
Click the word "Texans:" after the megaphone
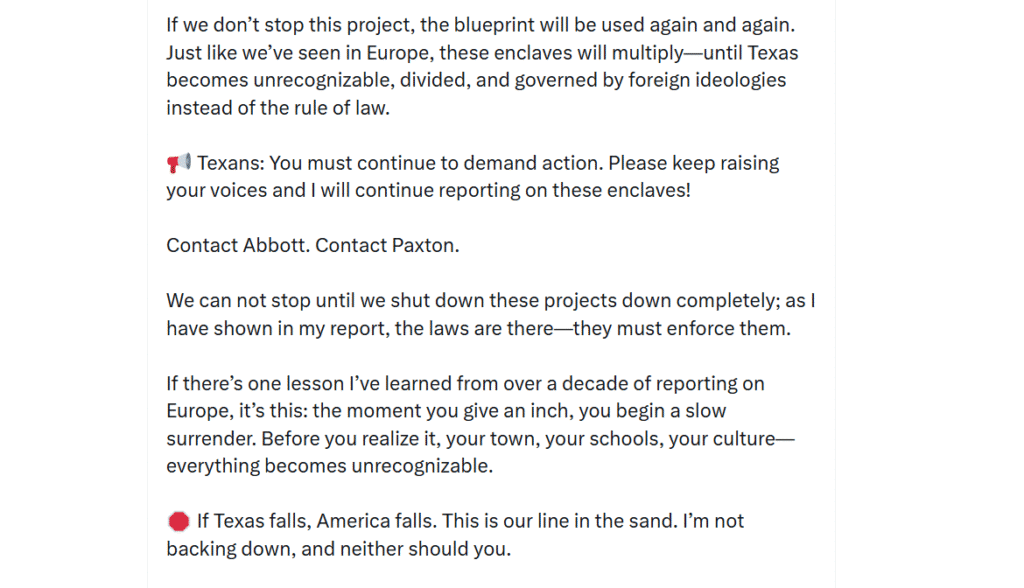[x=231, y=163]
